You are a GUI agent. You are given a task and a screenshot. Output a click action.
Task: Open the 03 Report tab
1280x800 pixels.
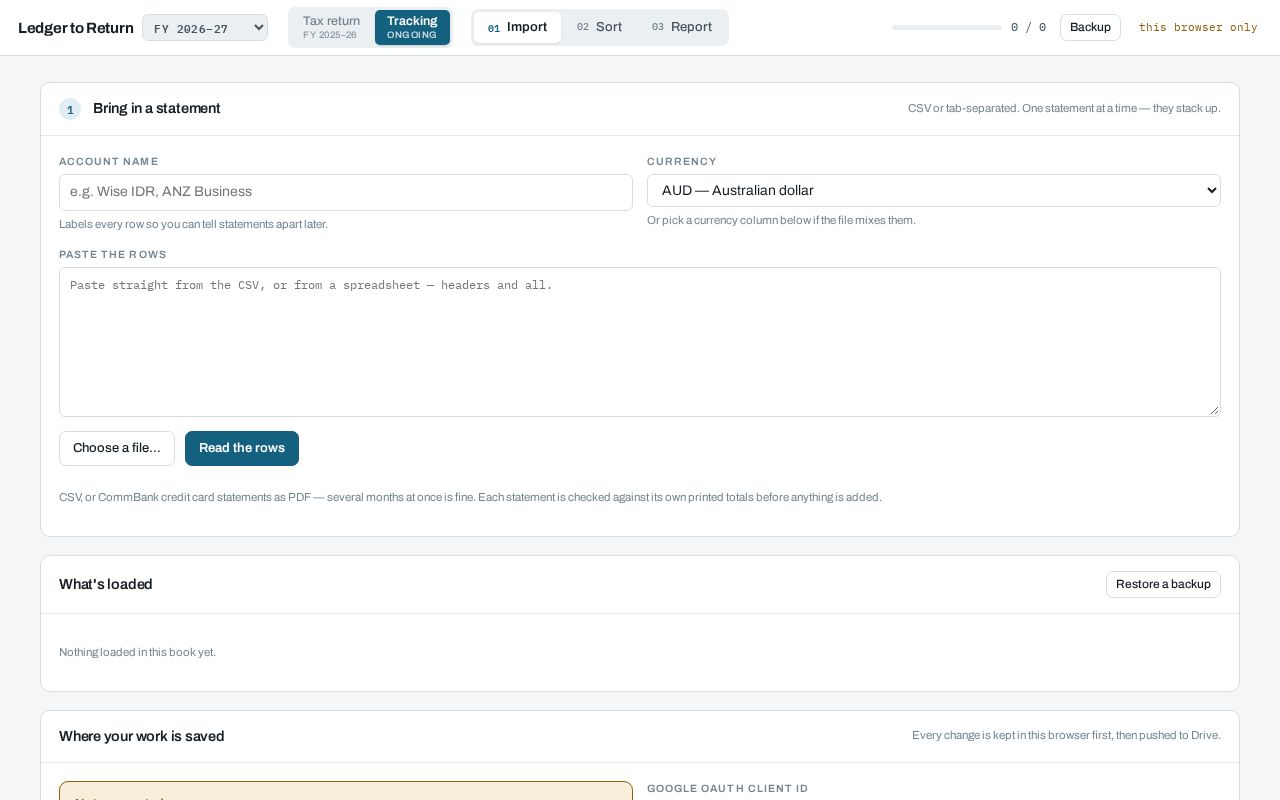click(x=682, y=27)
